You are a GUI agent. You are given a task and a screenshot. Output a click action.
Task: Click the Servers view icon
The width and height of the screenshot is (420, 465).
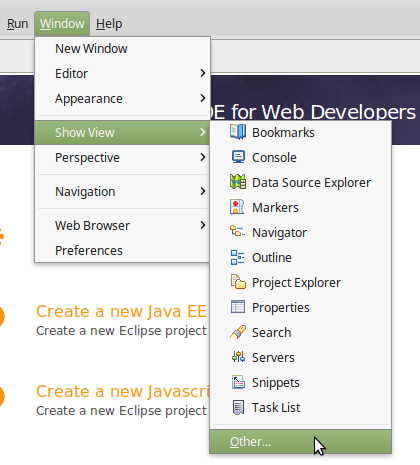click(x=238, y=357)
